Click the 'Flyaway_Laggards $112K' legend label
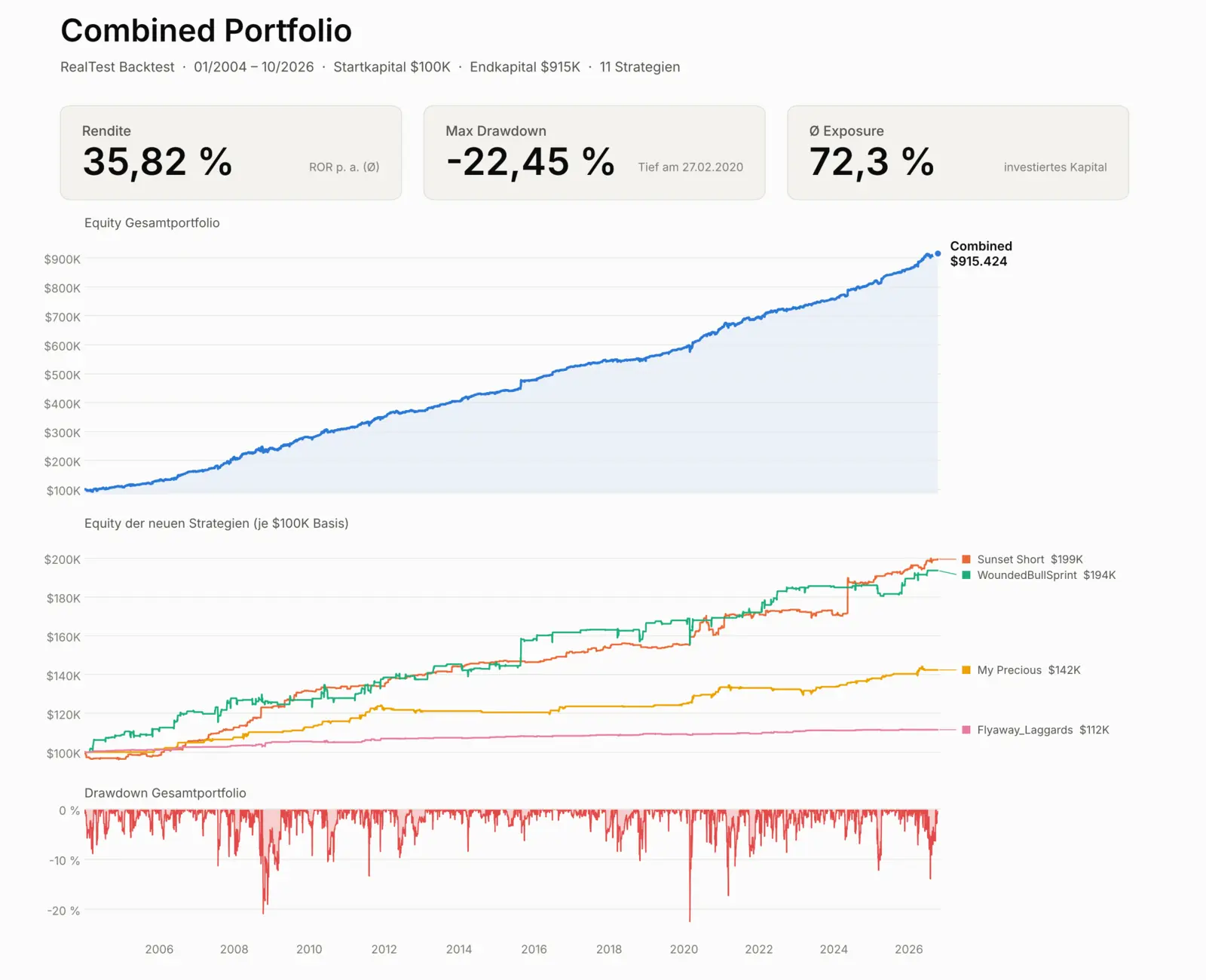The image size is (1206, 980). point(1043,730)
